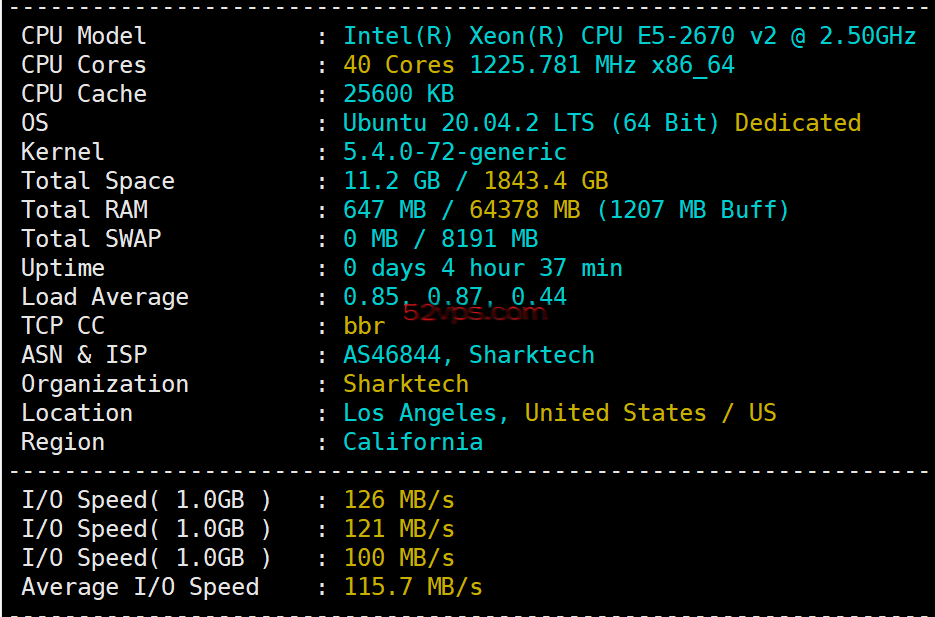Click the 'ASN & ISP' label
Image resolution: width=935 pixels, height=617 pixels.
84,355
